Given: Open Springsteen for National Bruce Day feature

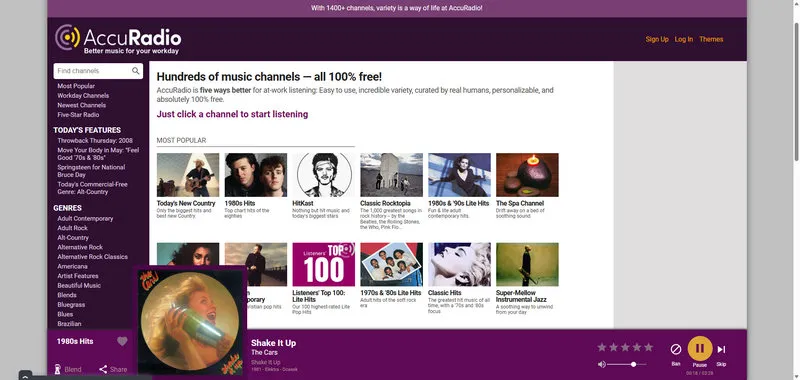Looking at the screenshot, I should click(x=91, y=171).
